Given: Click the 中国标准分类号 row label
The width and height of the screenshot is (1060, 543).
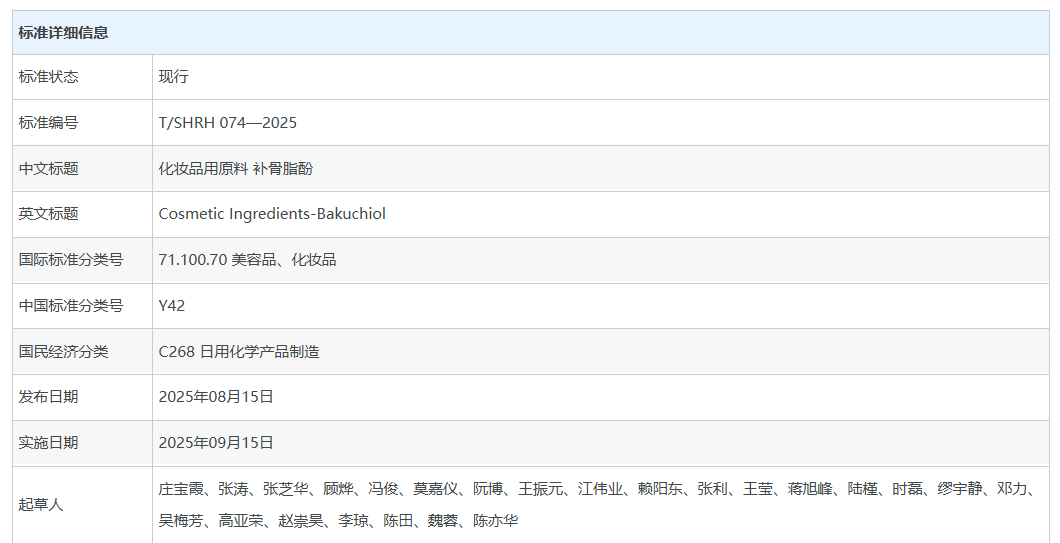Looking at the screenshot, I should tap(70, 306).
